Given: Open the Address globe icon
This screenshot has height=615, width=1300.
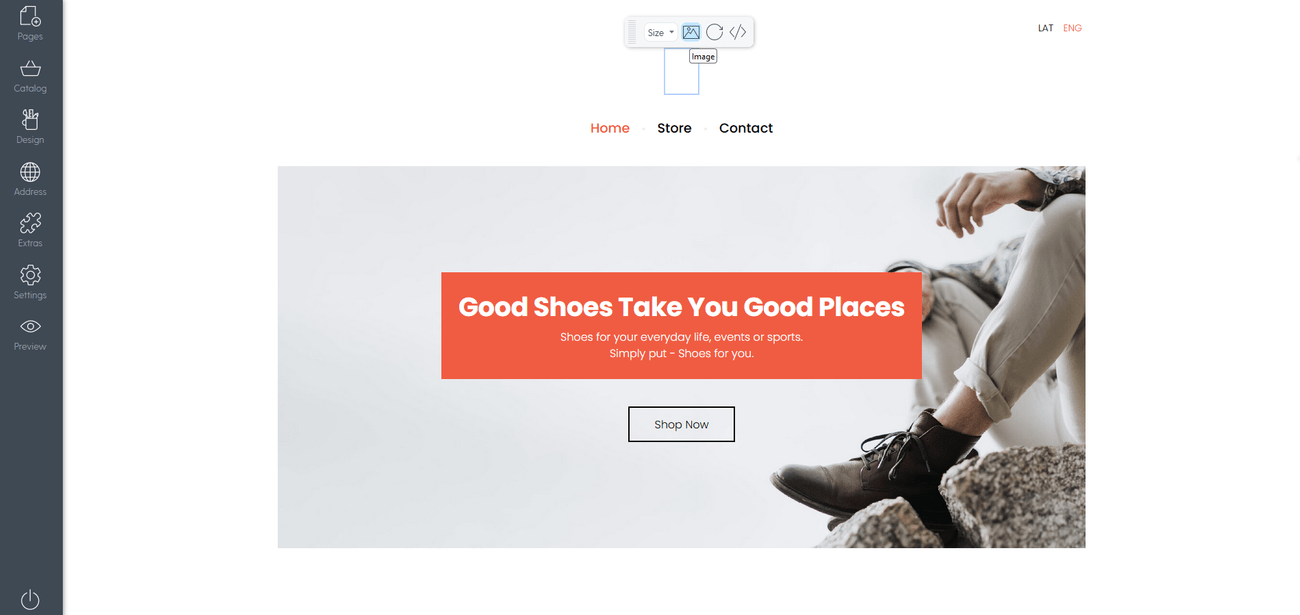Looking at the screenshot, I should pyautogui.click(x=30, y=179).
